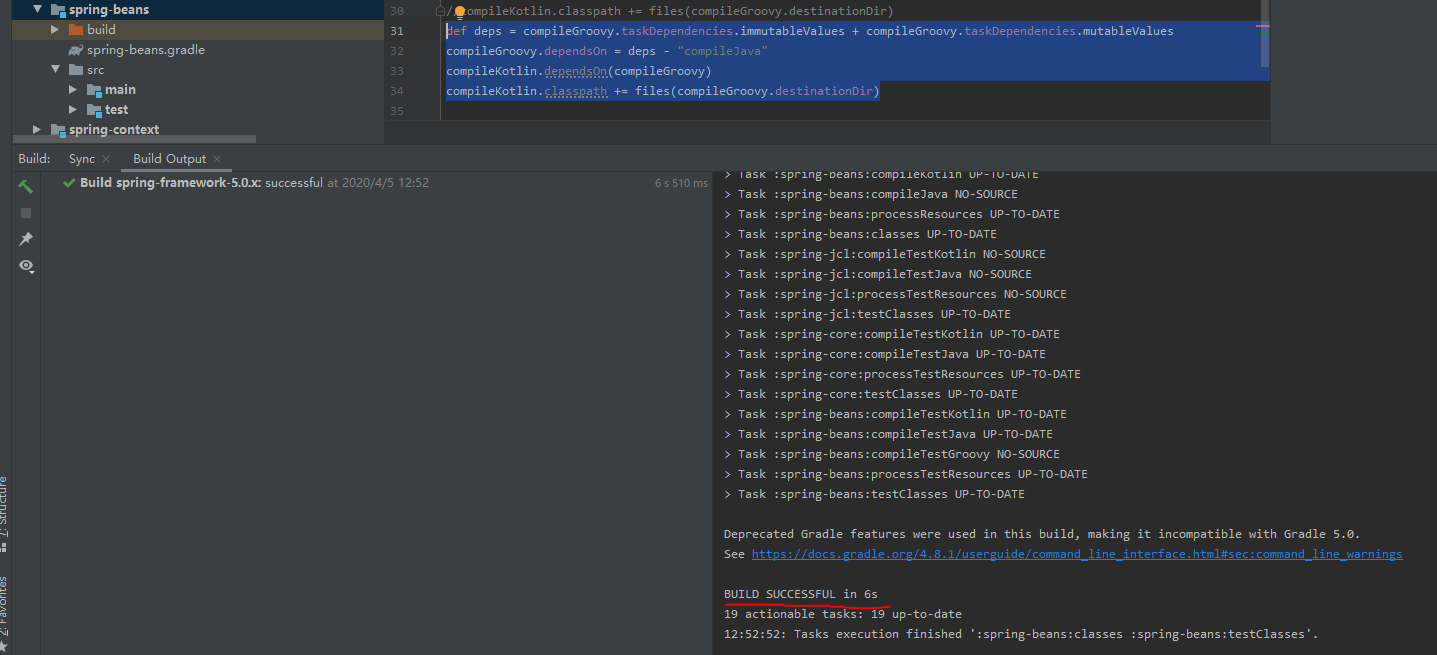
Task: Click the green checkmark build success icon
Action: [x=69, y=183]
